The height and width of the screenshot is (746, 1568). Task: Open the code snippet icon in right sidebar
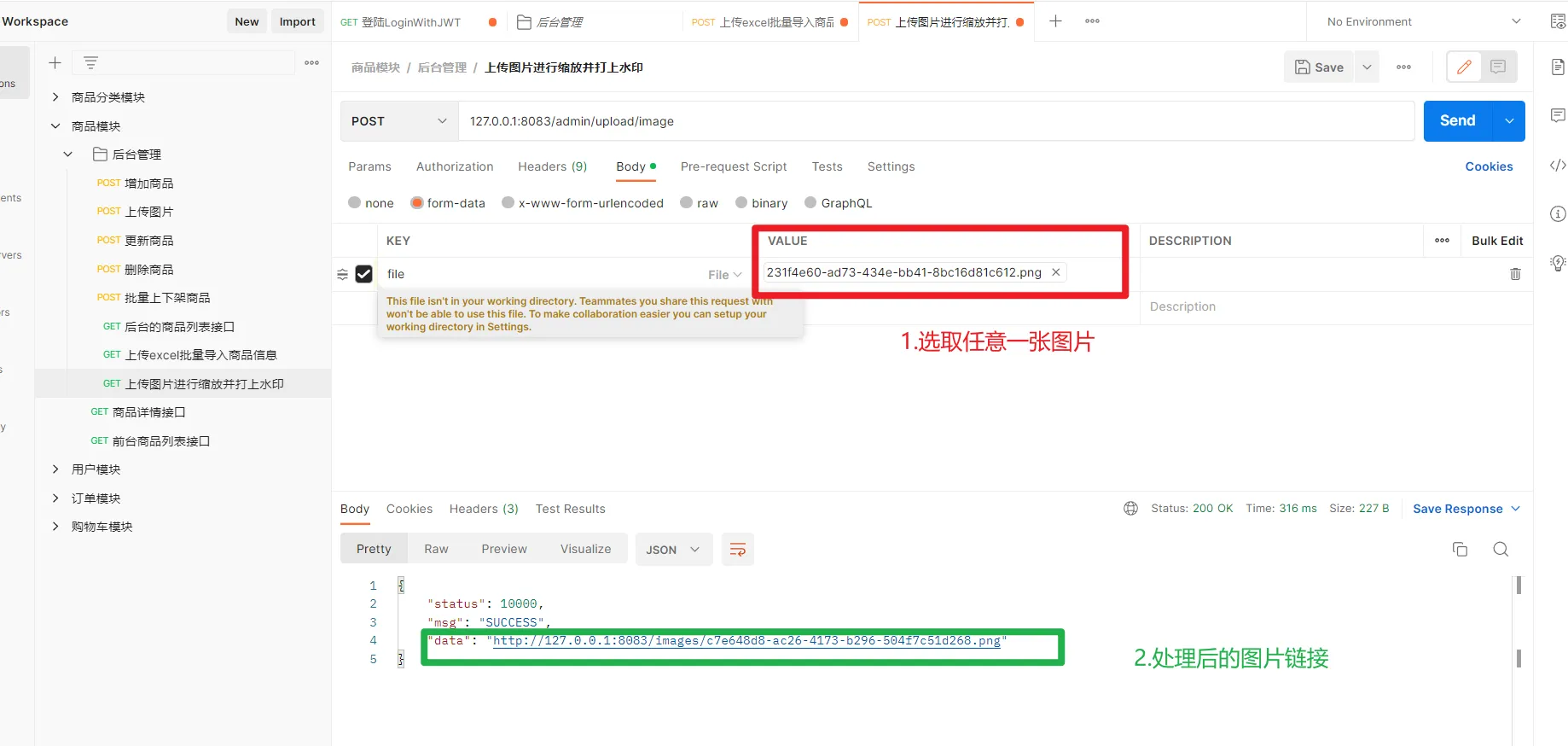pyautogui.click(x=1558, y=165)
